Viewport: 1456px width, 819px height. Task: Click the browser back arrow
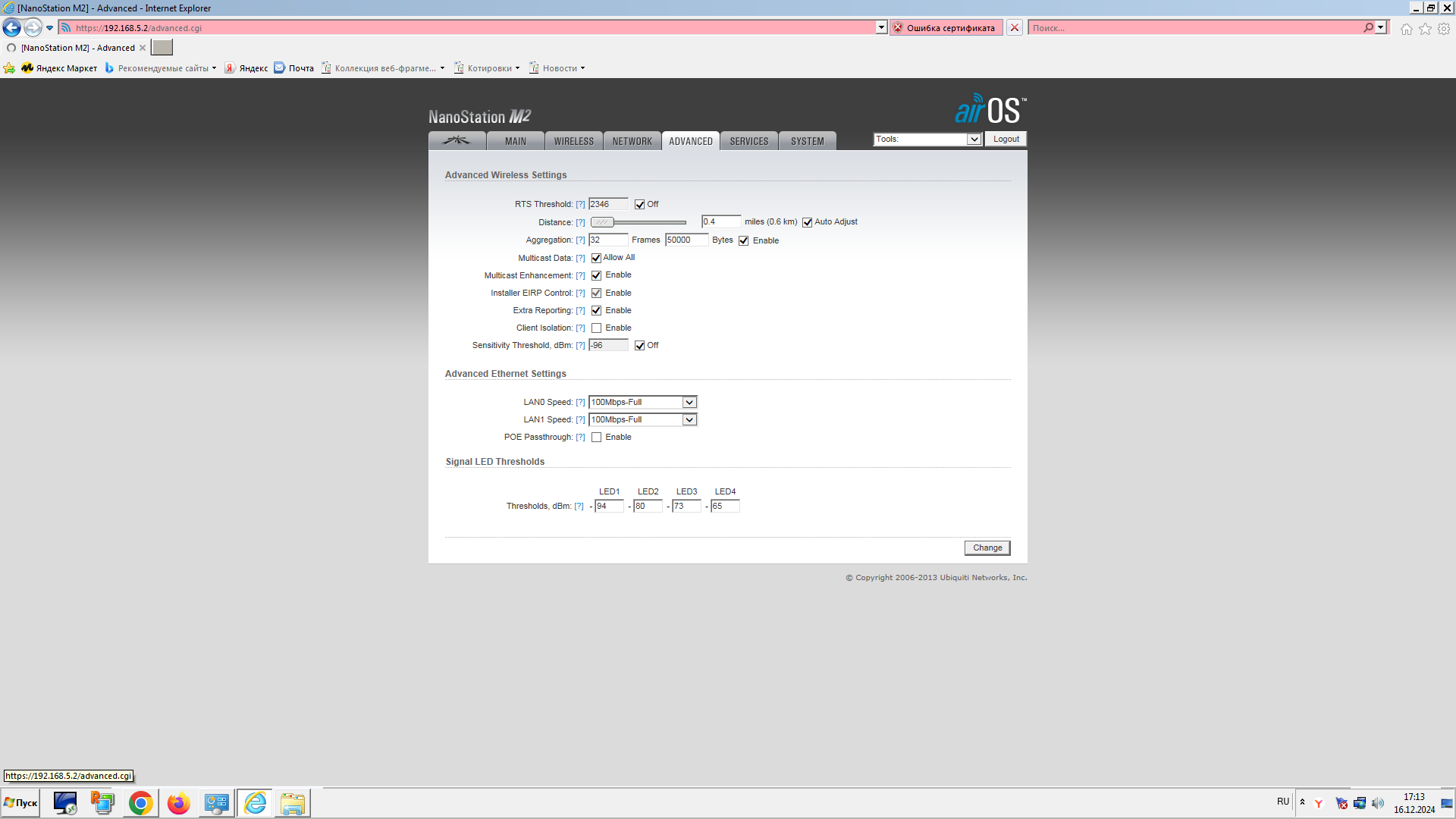coord(12,28)
